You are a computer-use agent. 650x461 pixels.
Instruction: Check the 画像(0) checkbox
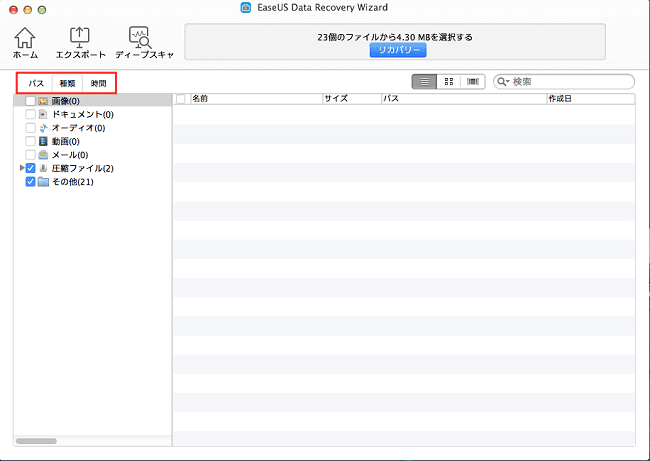tap(30, 101)
